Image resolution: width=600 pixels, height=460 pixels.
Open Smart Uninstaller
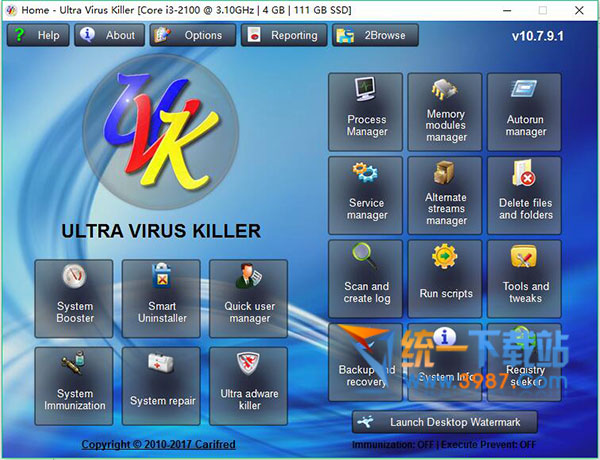161,299
